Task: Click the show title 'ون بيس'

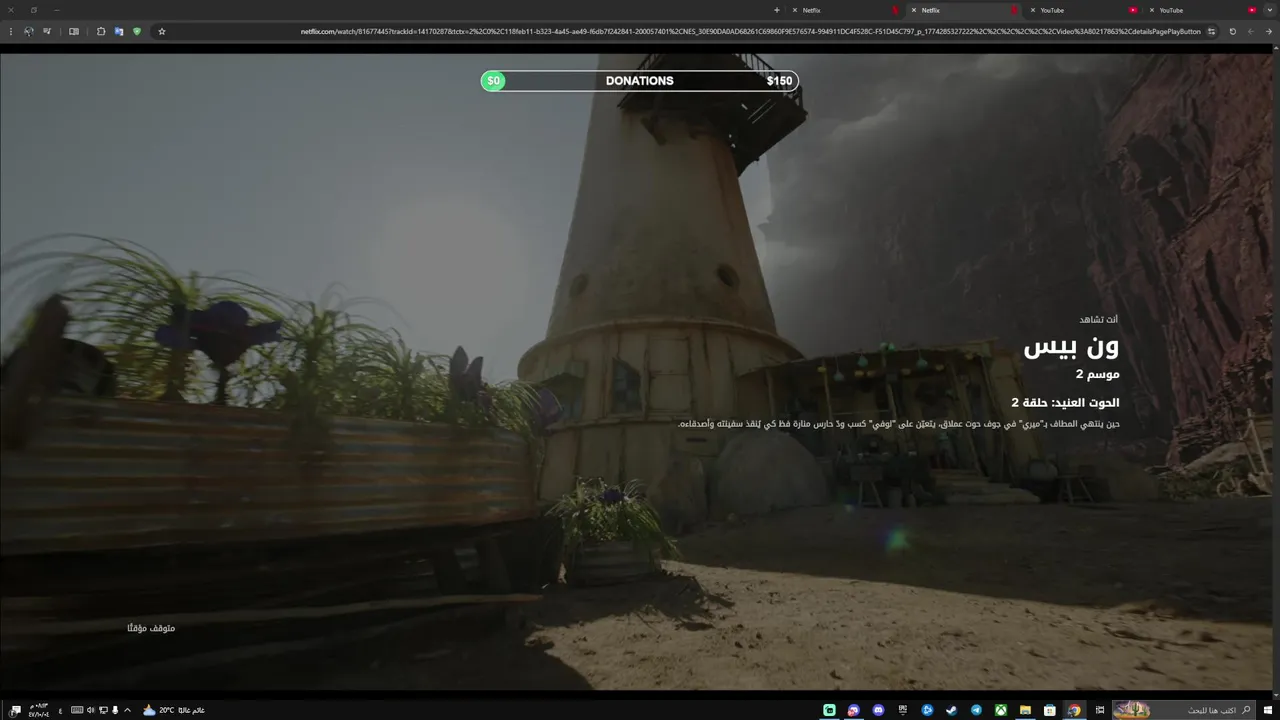Action: (x=1071, y=347)
